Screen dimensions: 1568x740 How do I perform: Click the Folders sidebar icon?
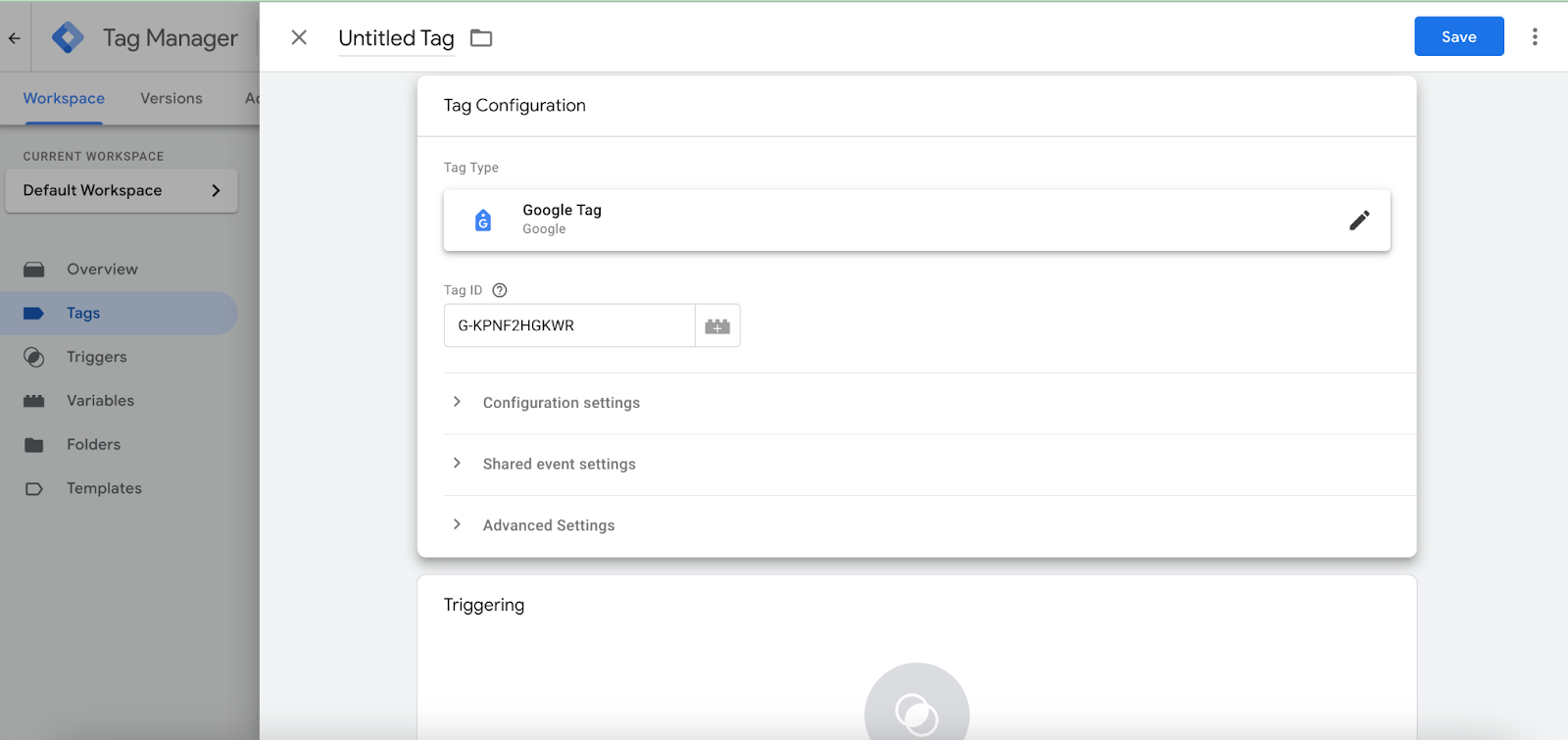34,445
